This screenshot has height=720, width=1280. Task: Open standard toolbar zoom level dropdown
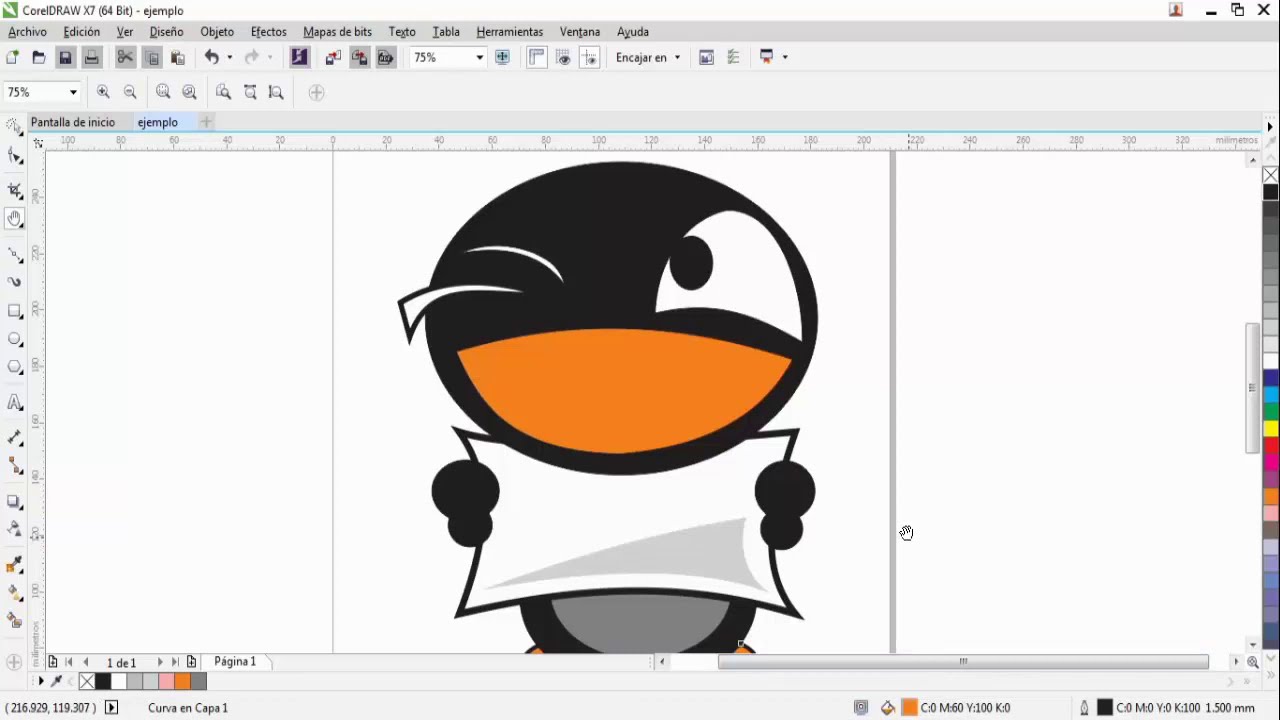tap(479, 57)
